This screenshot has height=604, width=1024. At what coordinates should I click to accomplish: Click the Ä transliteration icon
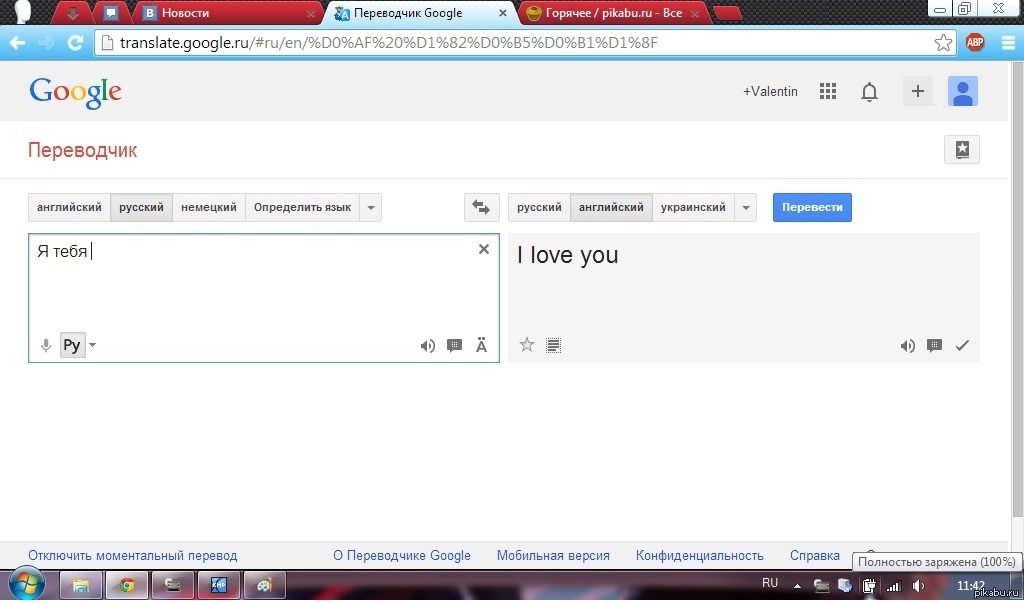(x=481, y=345)
